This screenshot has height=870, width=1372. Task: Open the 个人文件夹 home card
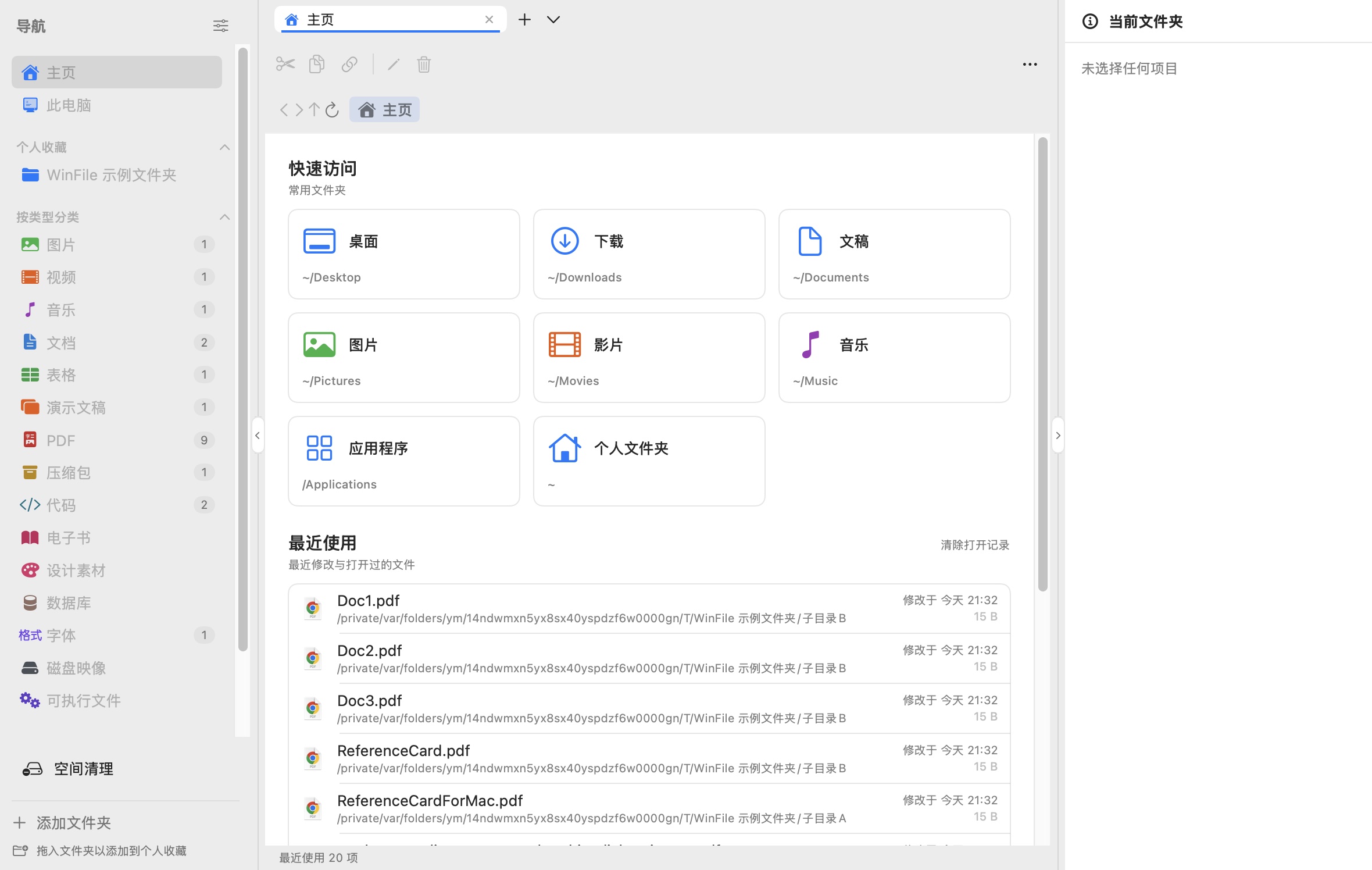coord(649,461)
